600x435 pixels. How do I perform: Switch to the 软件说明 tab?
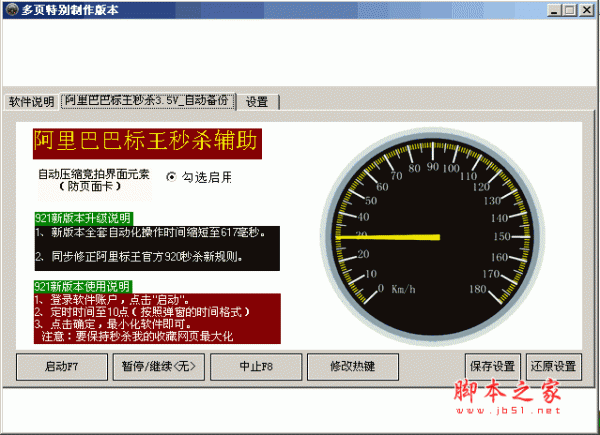tap(31, 102)
